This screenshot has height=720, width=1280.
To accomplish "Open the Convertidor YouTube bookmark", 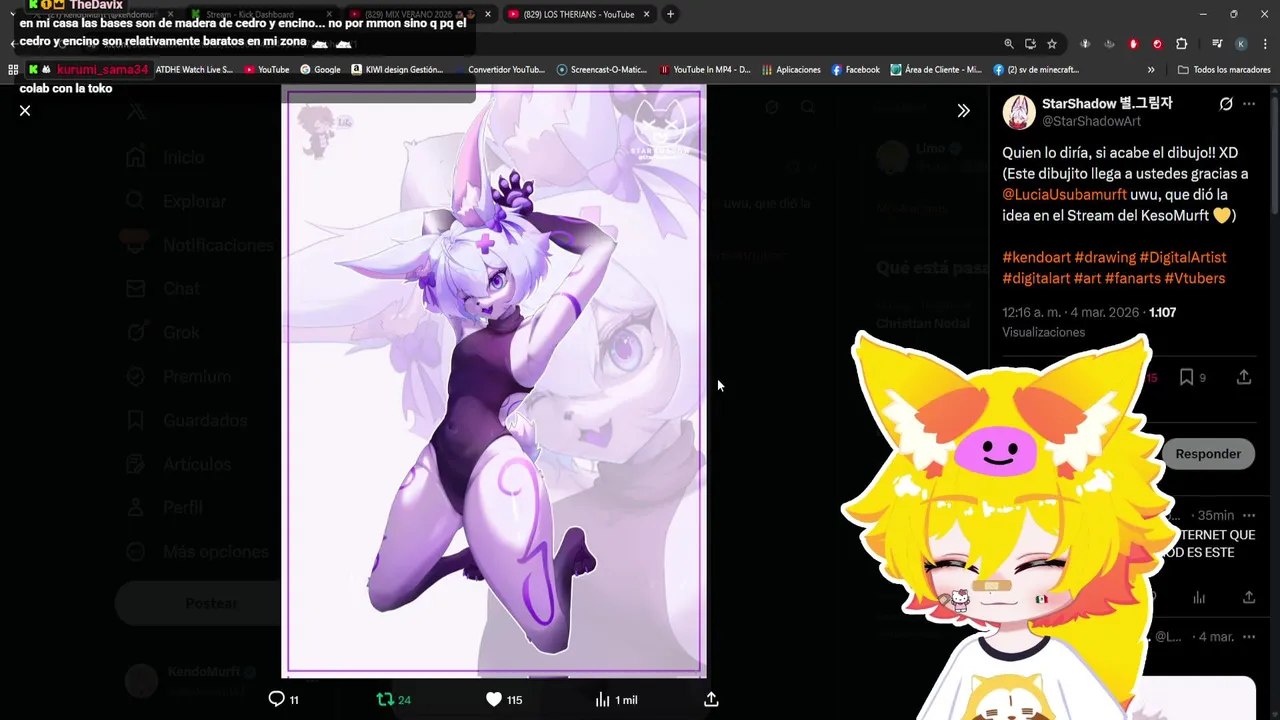I will (499, 70).
